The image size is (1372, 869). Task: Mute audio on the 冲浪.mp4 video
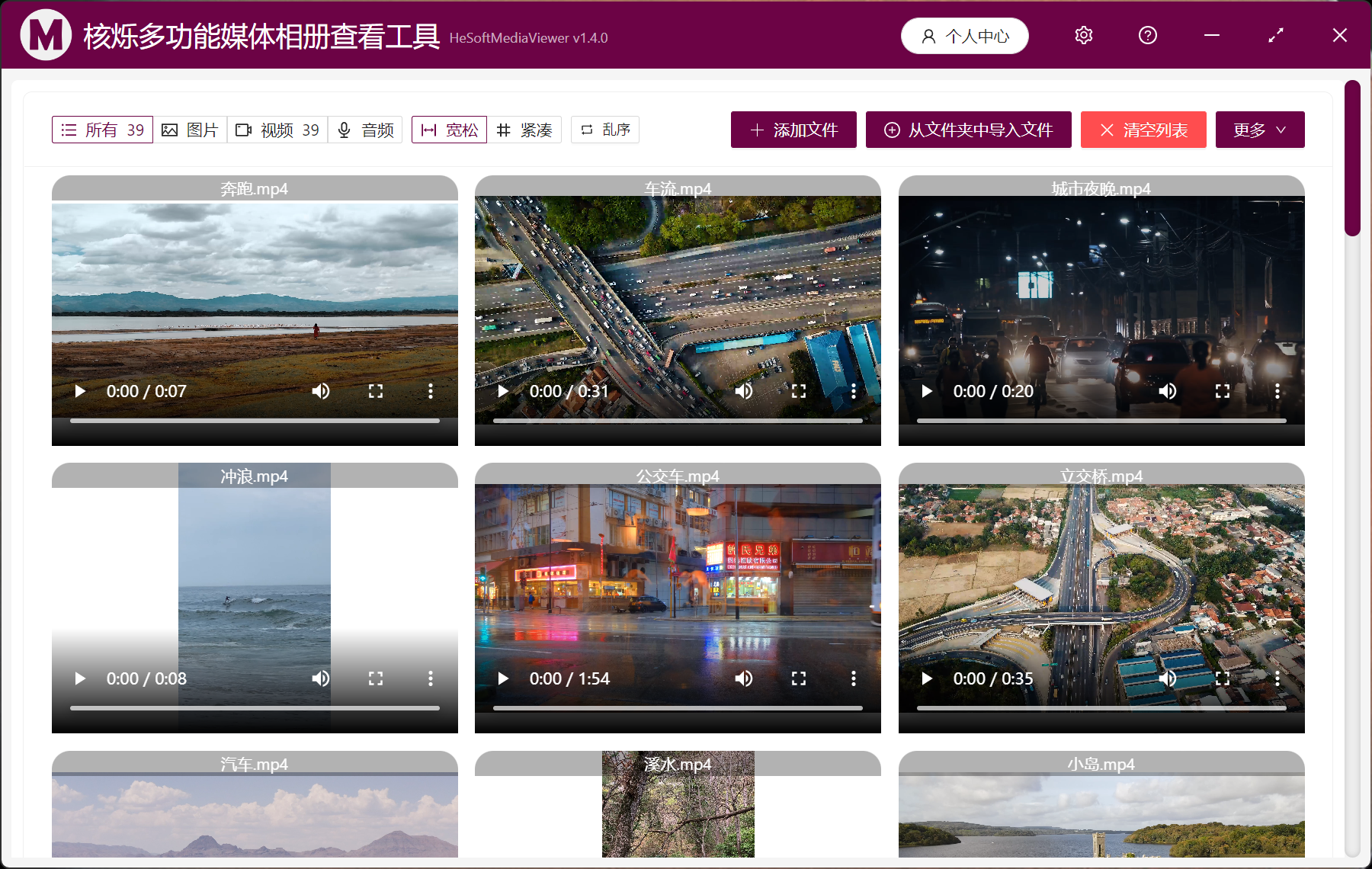pos(321,678)
